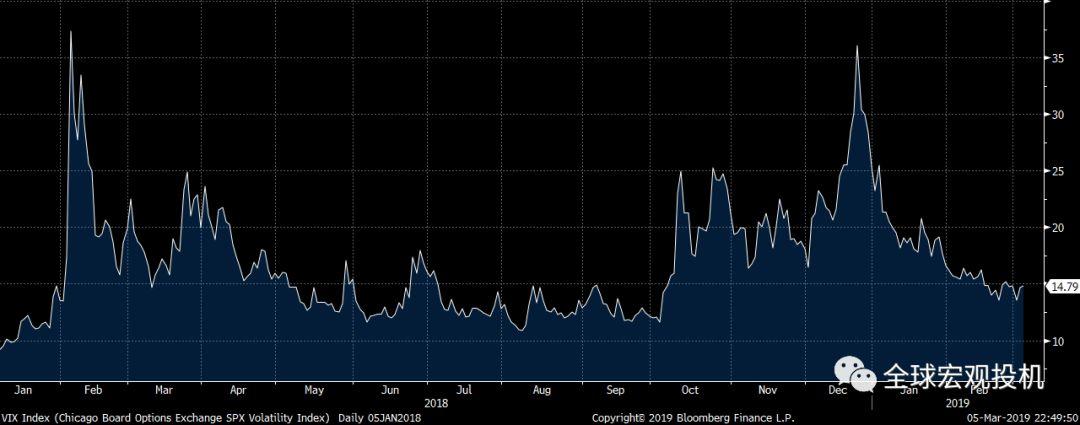Select the Nov month on time axis
The height and width of the screenshot is (425, 1080).
(x=768, y=389)
